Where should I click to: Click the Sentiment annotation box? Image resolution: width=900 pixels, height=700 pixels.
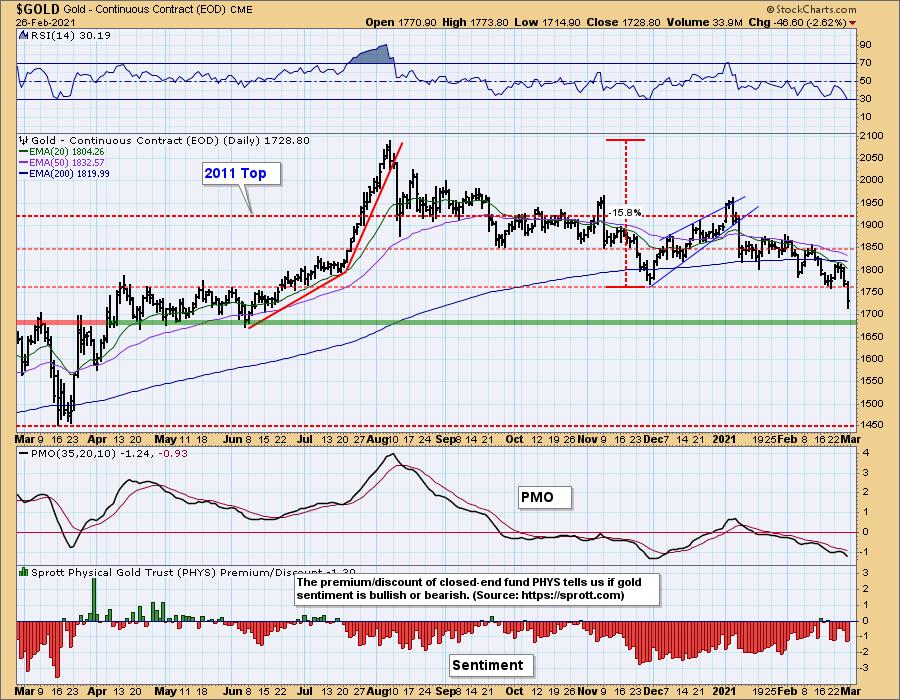pyautogui.click(x=491, y=665)
